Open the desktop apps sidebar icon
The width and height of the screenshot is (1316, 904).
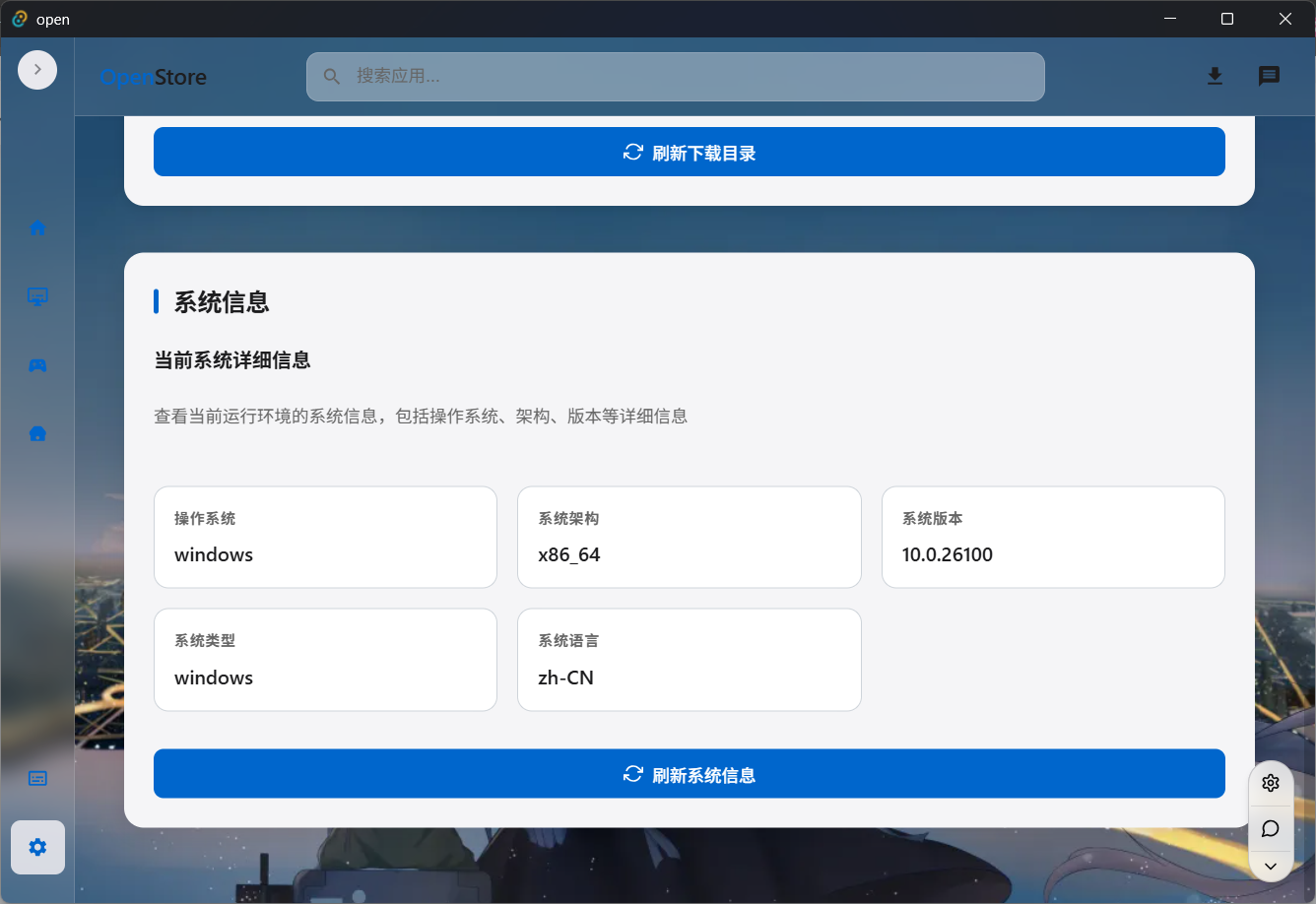coord(37,296)
